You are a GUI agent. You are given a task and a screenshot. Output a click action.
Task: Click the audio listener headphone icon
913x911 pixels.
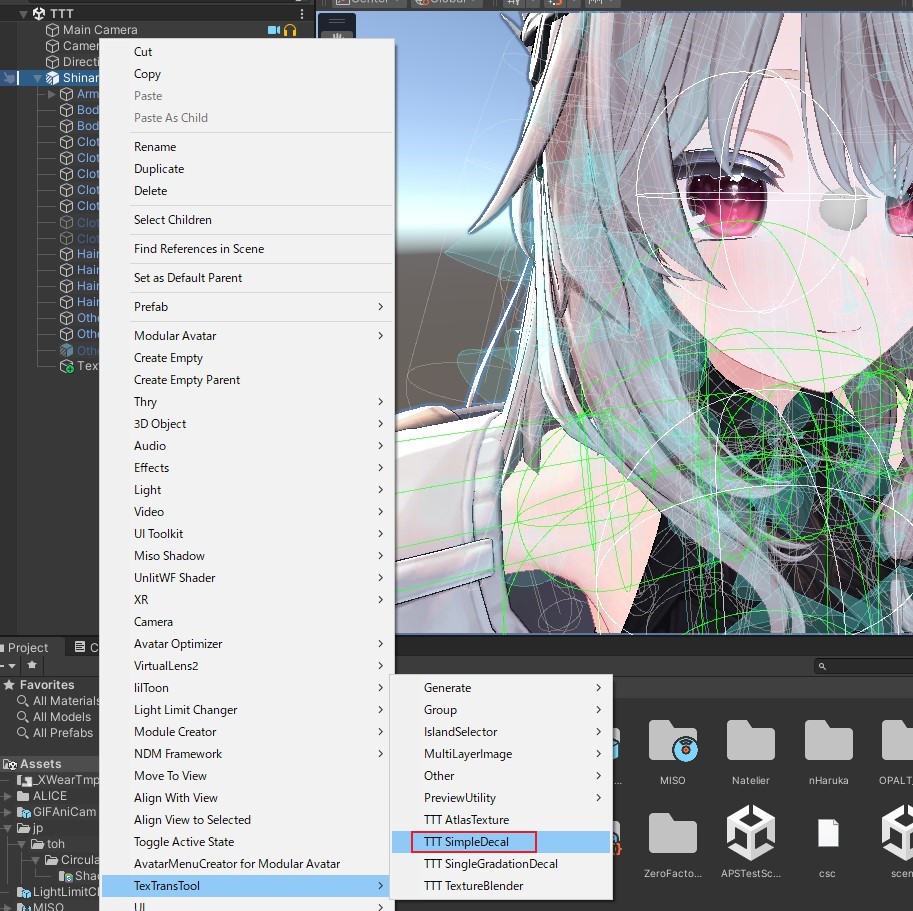tap(290, 30)
